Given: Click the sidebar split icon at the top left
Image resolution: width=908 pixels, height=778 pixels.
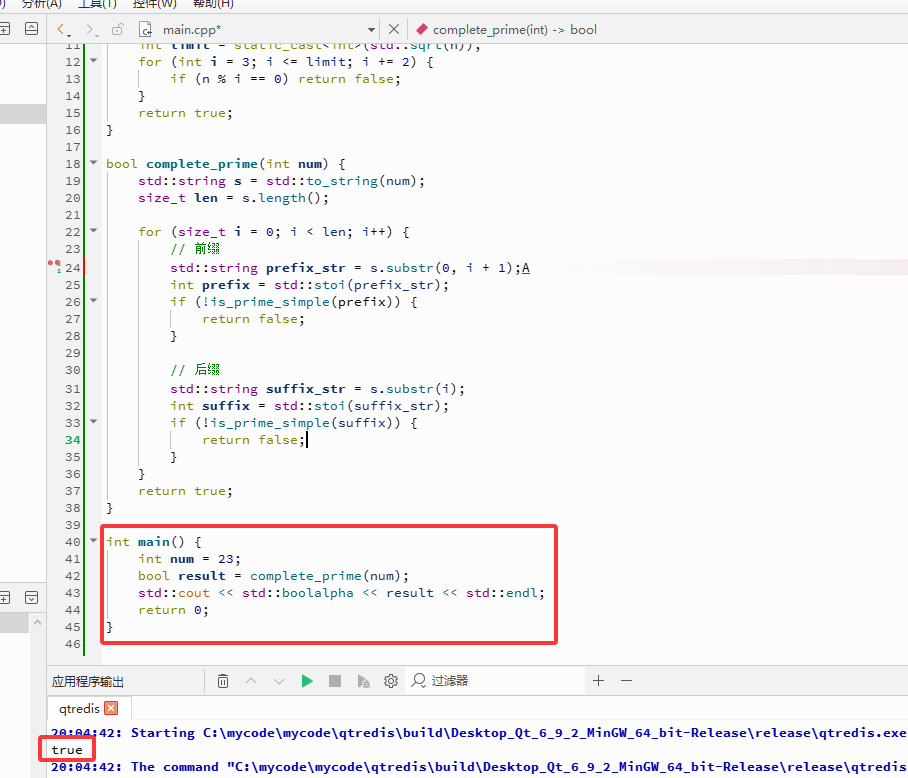Looking at the screenshot, I should 4,28.
